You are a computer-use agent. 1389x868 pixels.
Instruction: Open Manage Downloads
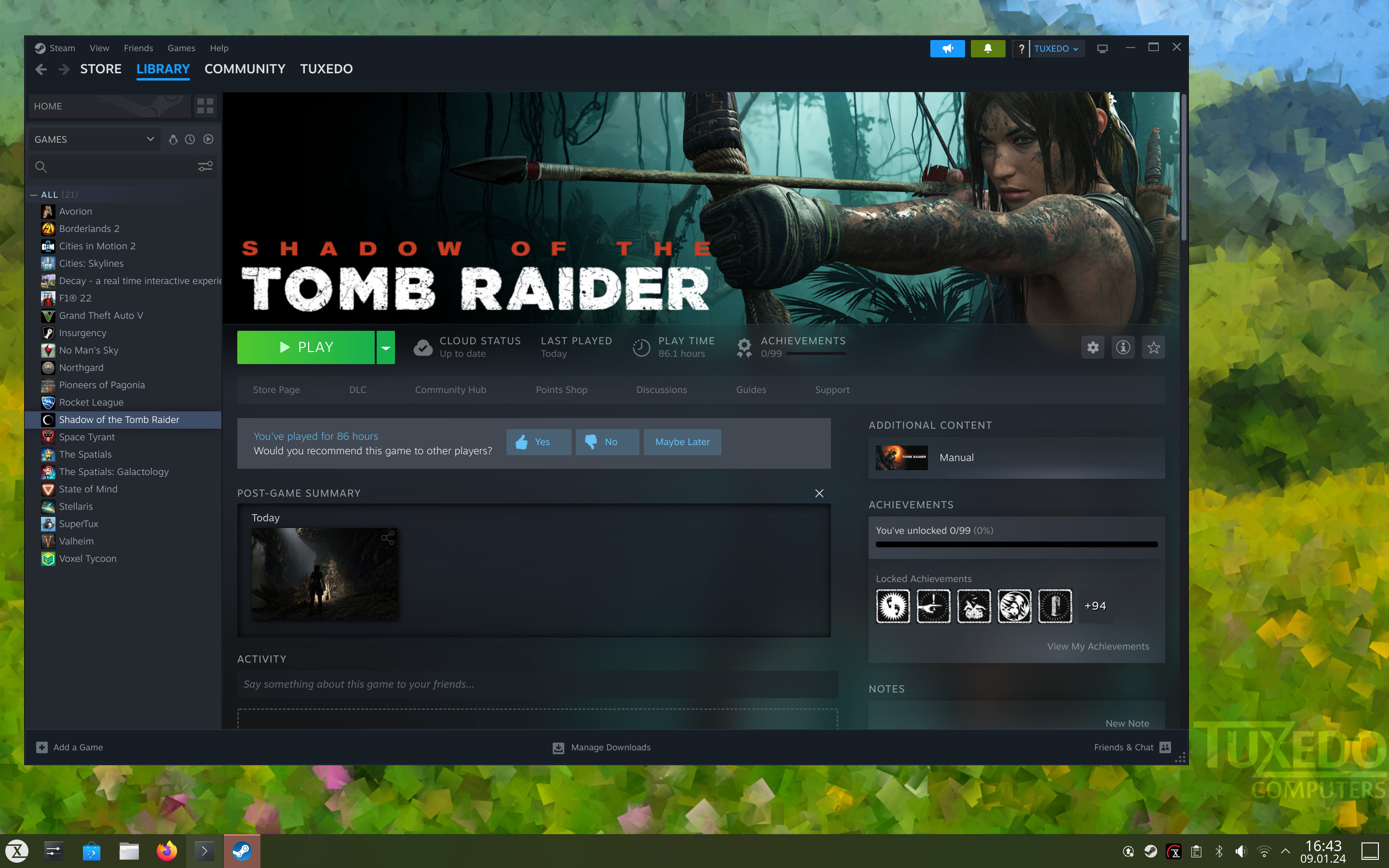coord(601,747)
